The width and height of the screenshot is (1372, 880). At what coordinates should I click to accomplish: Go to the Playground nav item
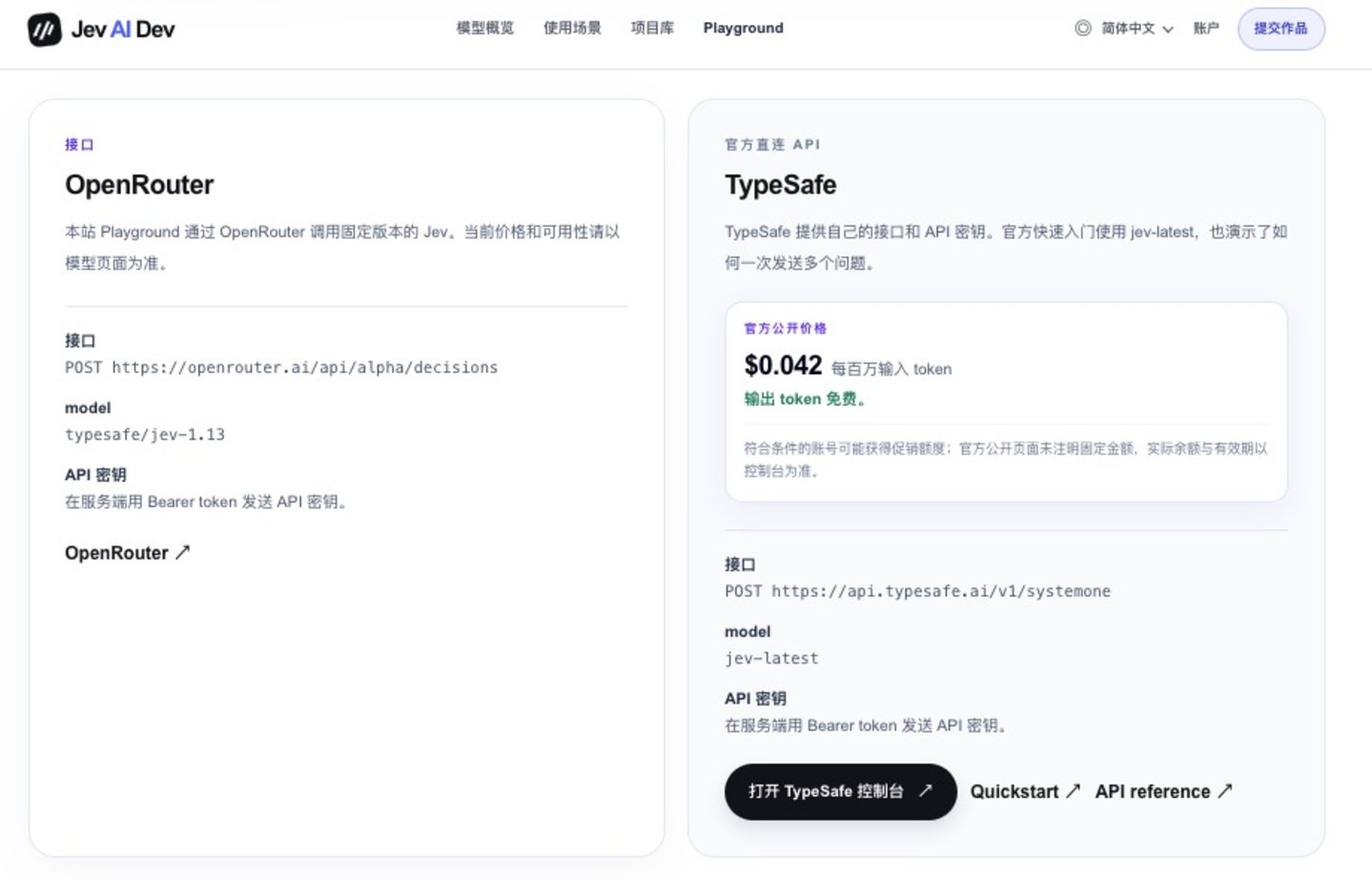744,28
